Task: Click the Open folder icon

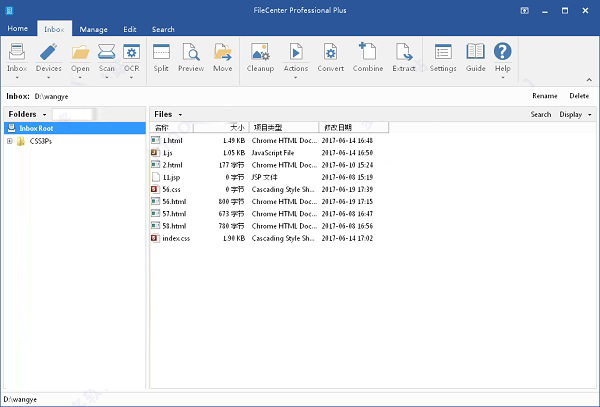Action: coord(80,52)
